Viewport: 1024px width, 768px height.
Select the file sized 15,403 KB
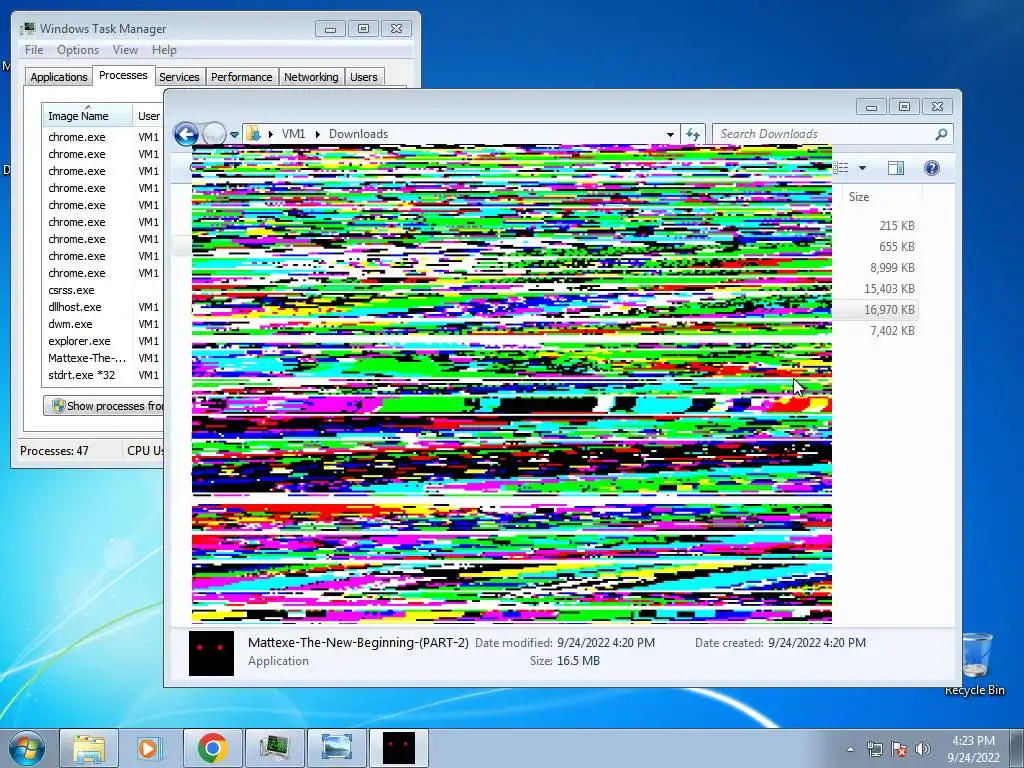889,288
